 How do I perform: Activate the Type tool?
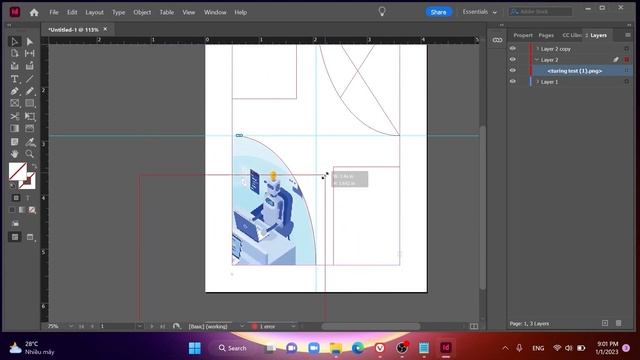click(14, 79)
